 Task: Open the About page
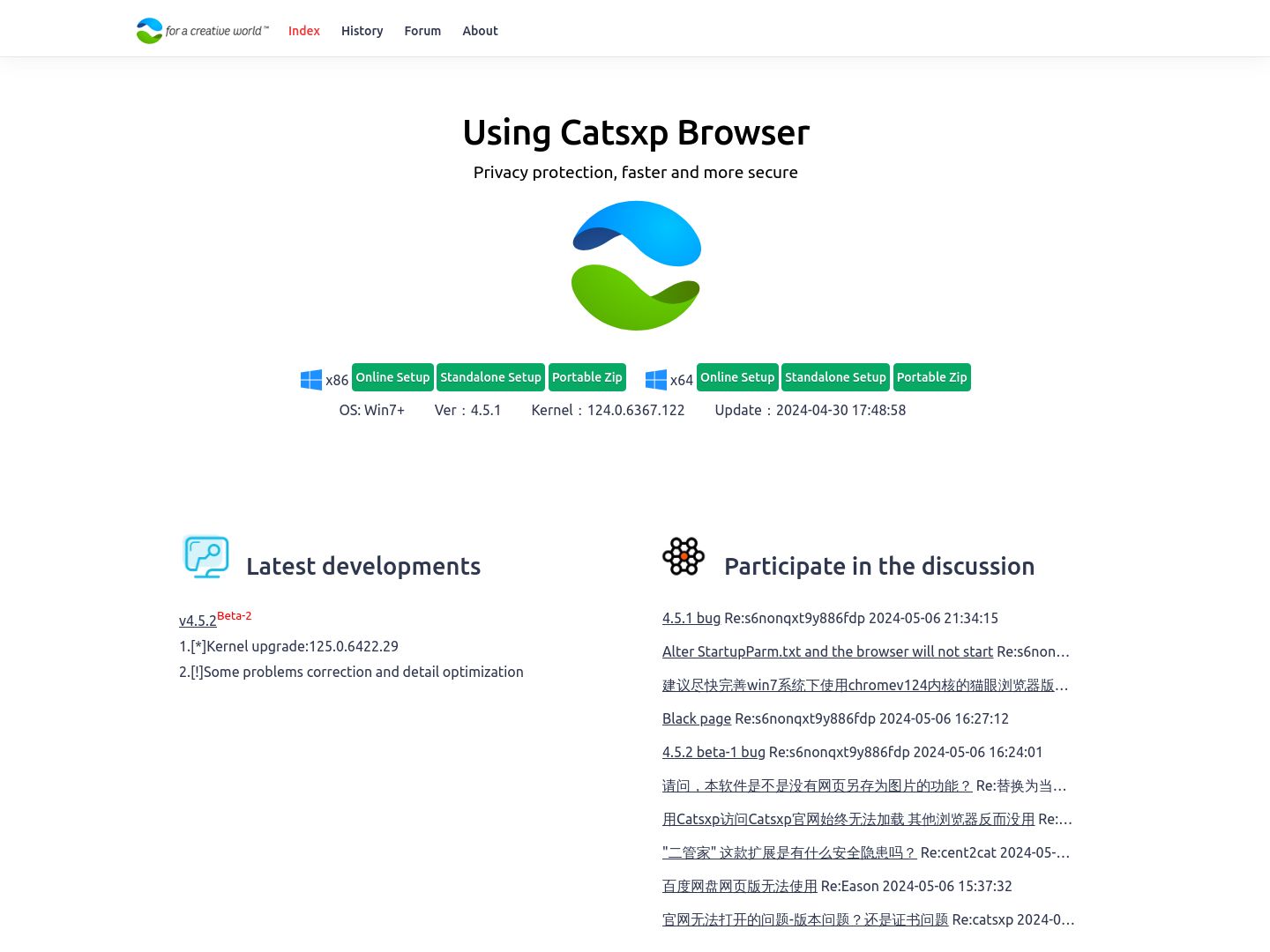tap(481, 31)
